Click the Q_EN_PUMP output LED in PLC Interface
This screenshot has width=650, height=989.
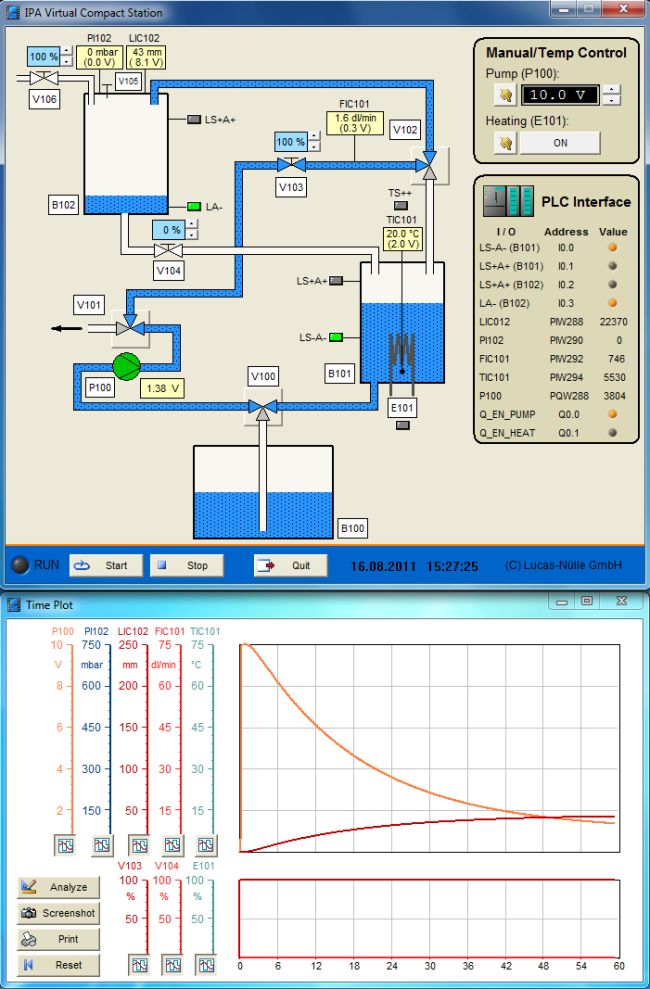click(x=612, y=414)
